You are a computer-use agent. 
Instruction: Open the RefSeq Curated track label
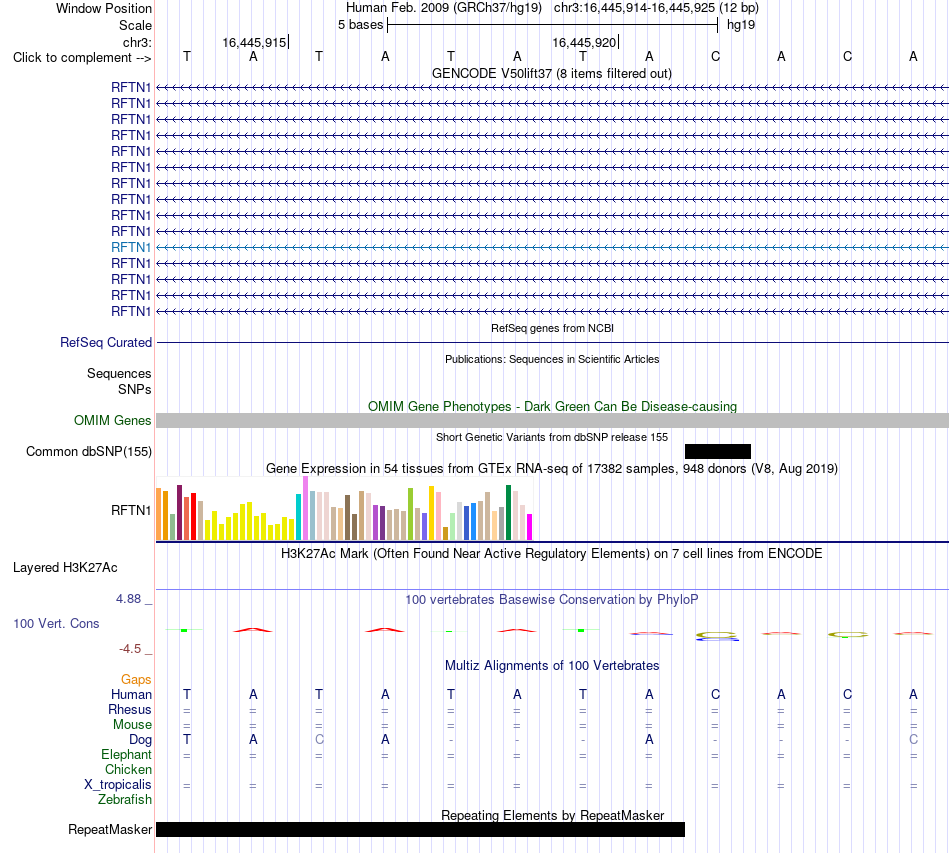point(105,342)
